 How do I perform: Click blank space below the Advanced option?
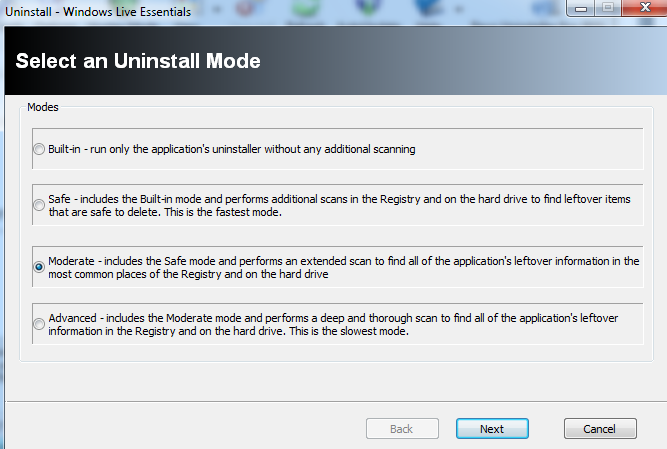point(330,351)
